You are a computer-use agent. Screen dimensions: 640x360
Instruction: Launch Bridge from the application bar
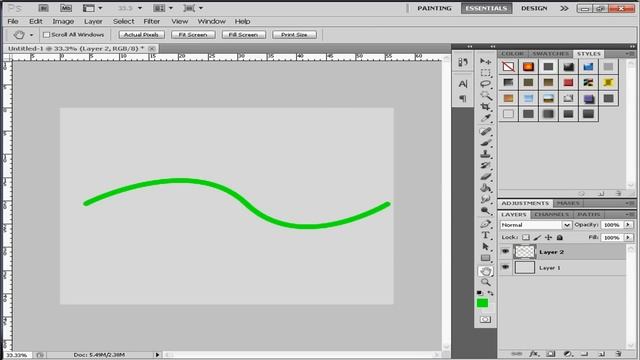coord(43,8)
